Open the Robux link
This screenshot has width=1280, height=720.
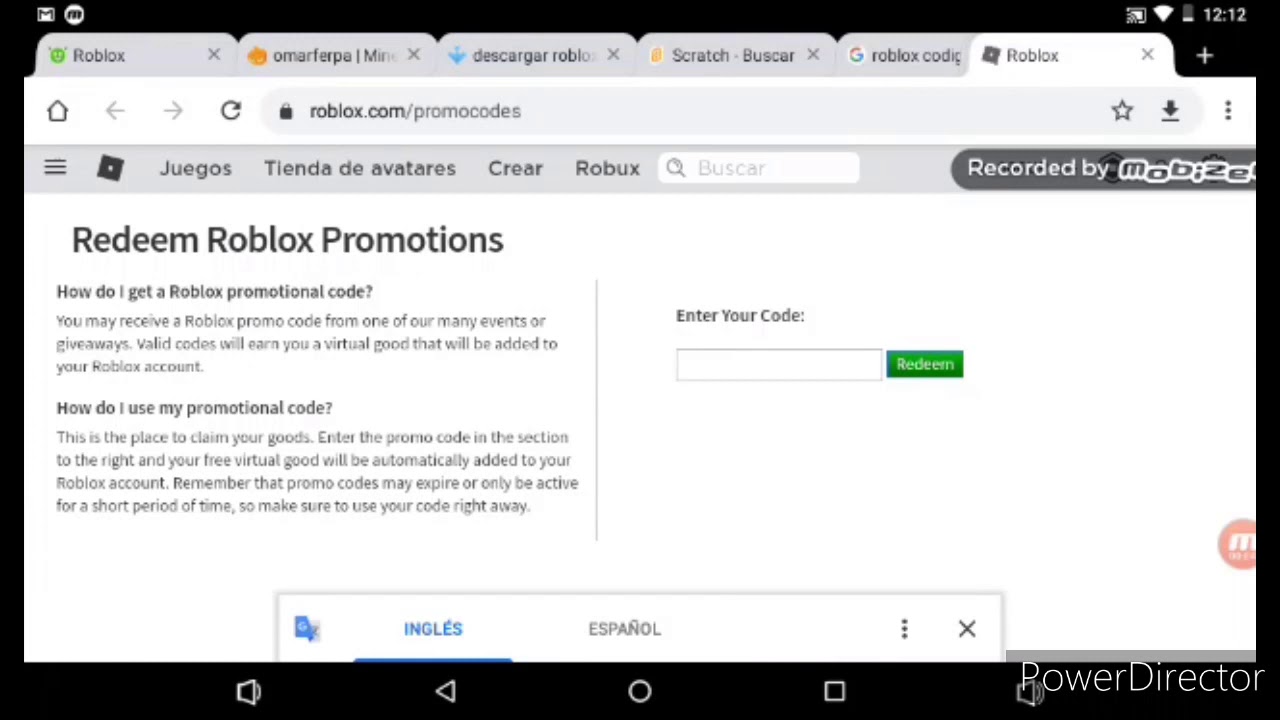(x=607, y=168)
